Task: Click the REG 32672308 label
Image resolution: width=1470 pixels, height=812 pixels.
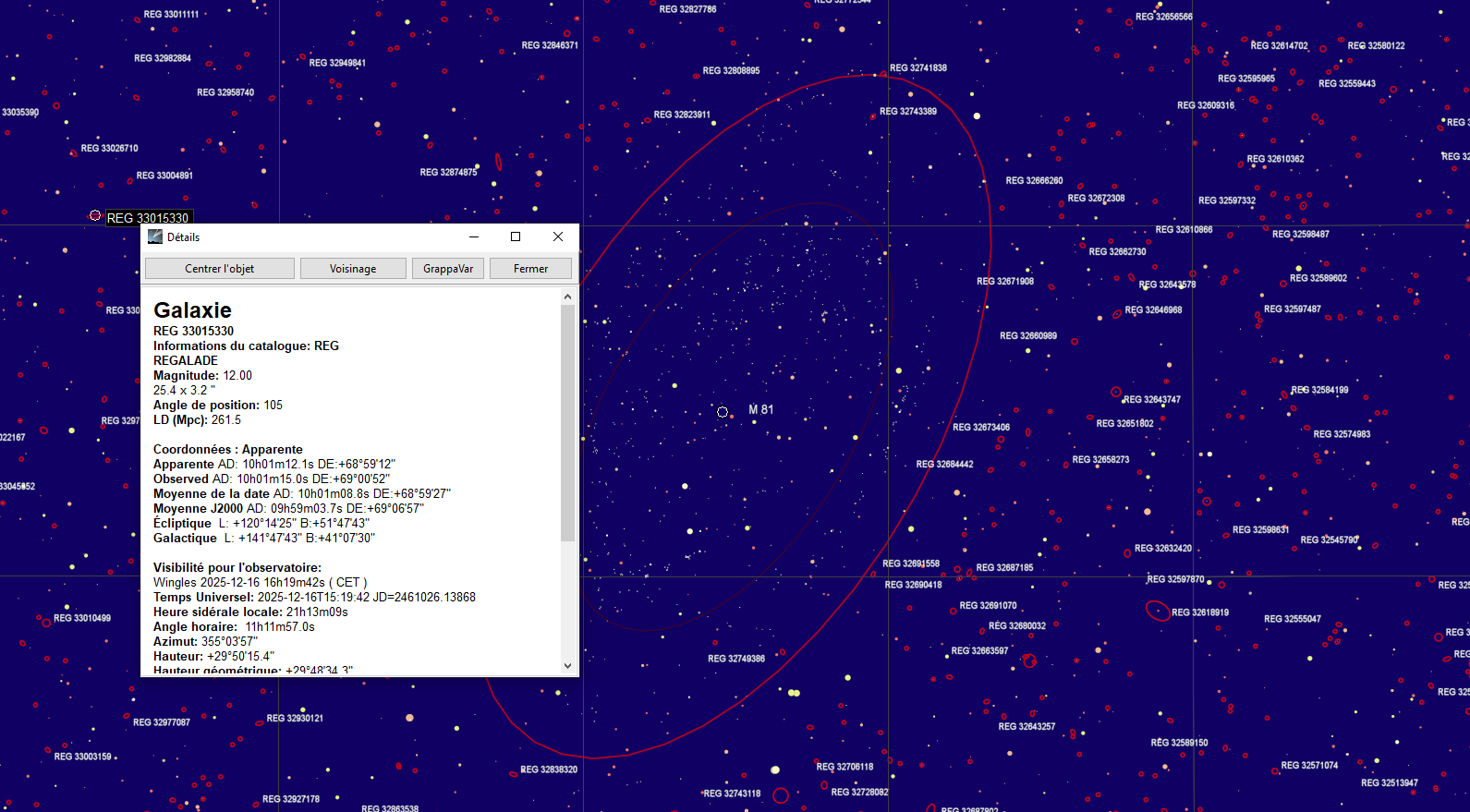Action: 1096,198
